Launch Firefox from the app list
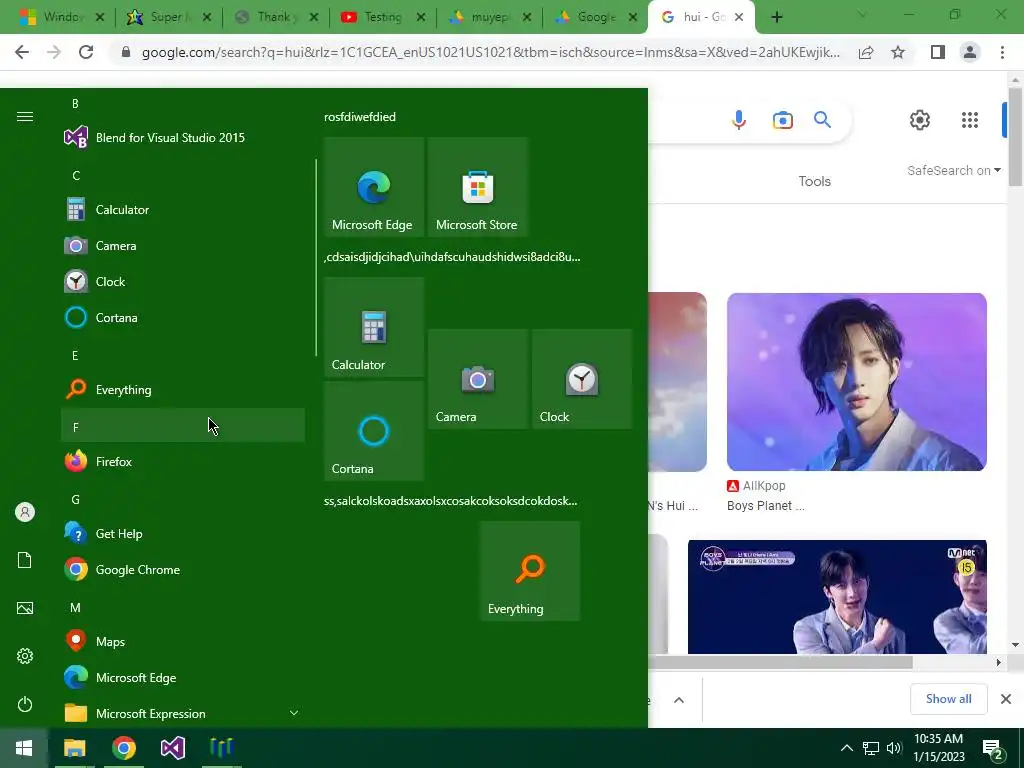1024x768 pixels. tap(183, 462)
